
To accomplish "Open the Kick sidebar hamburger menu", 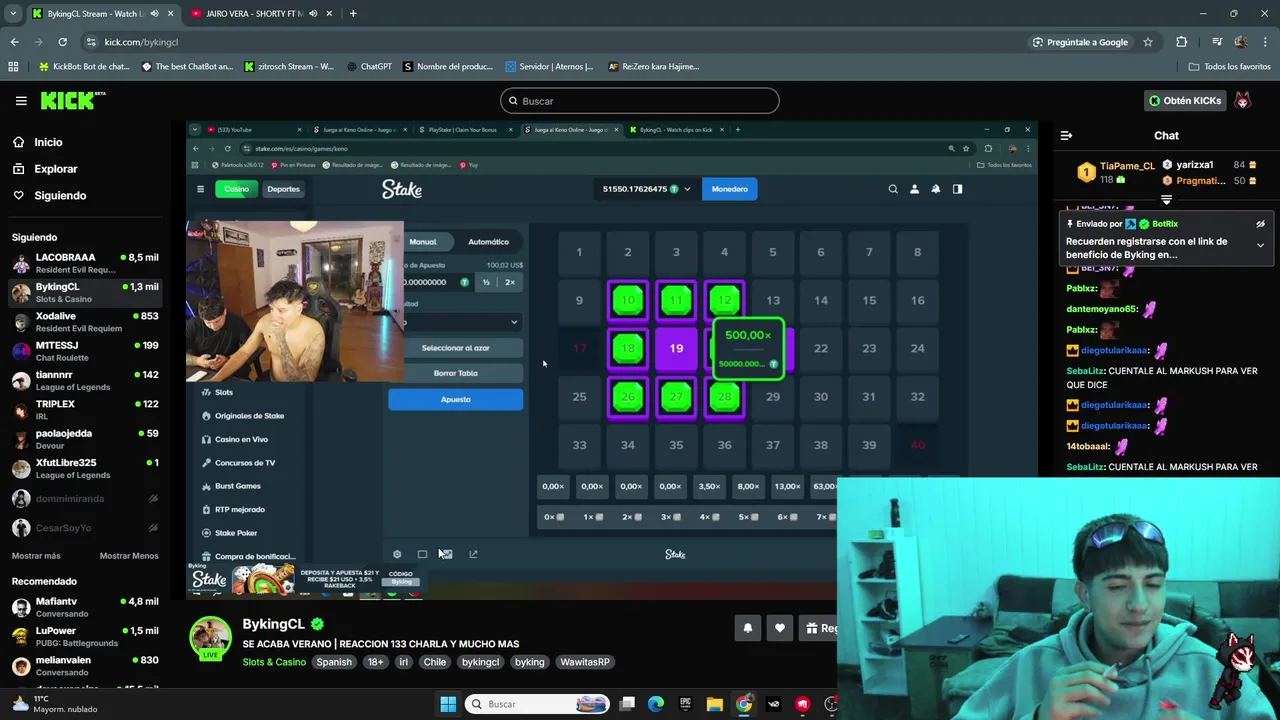I will [x=21, y=101].
